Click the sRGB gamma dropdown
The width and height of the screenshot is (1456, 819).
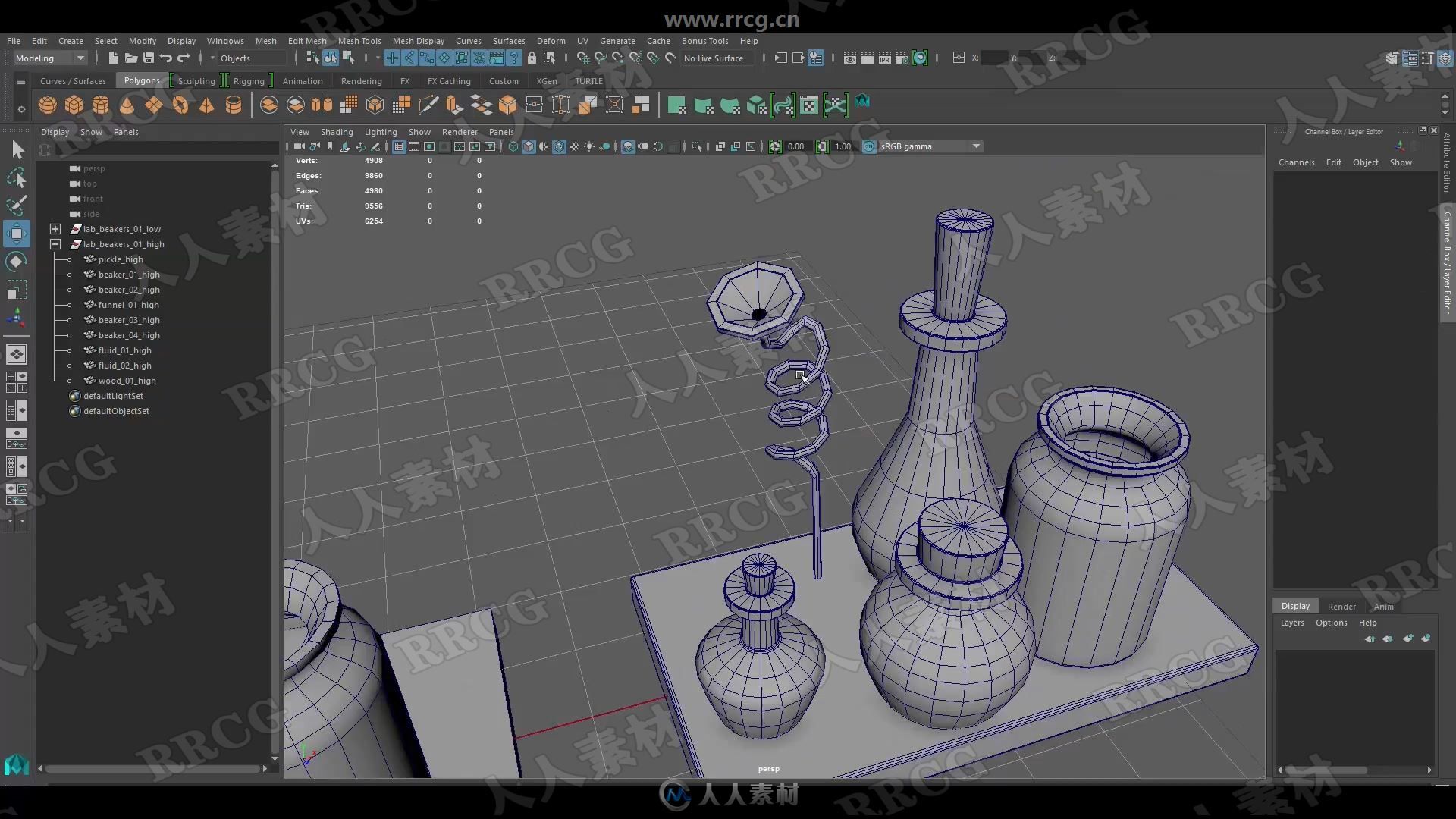pyautogui.click(x=925, y=147)
